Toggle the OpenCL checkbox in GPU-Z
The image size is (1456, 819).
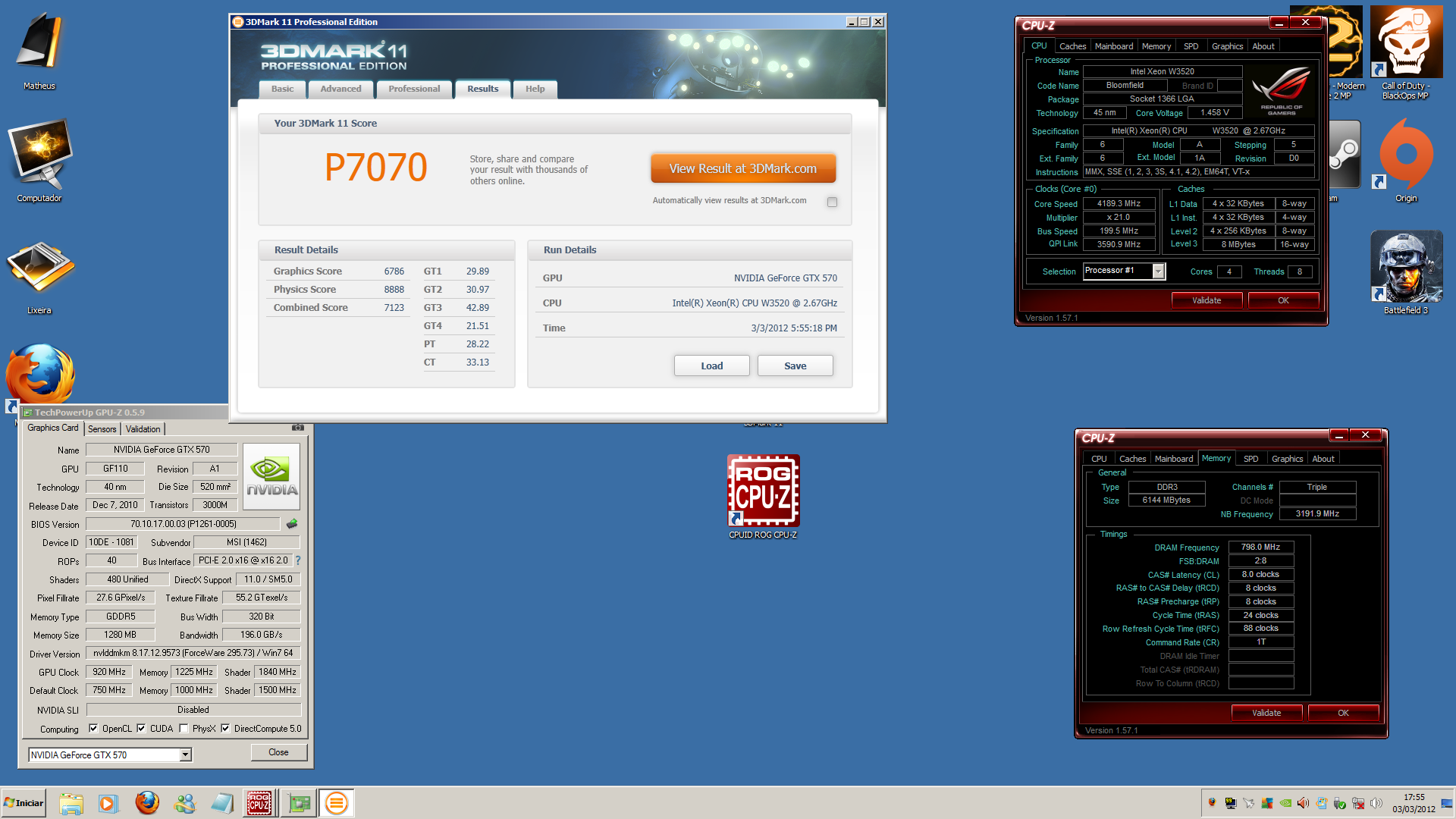point(93,729)
